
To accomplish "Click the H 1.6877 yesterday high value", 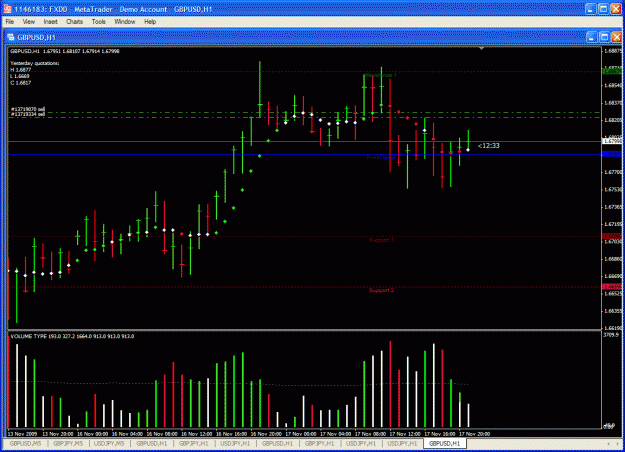I will (20, 70).
